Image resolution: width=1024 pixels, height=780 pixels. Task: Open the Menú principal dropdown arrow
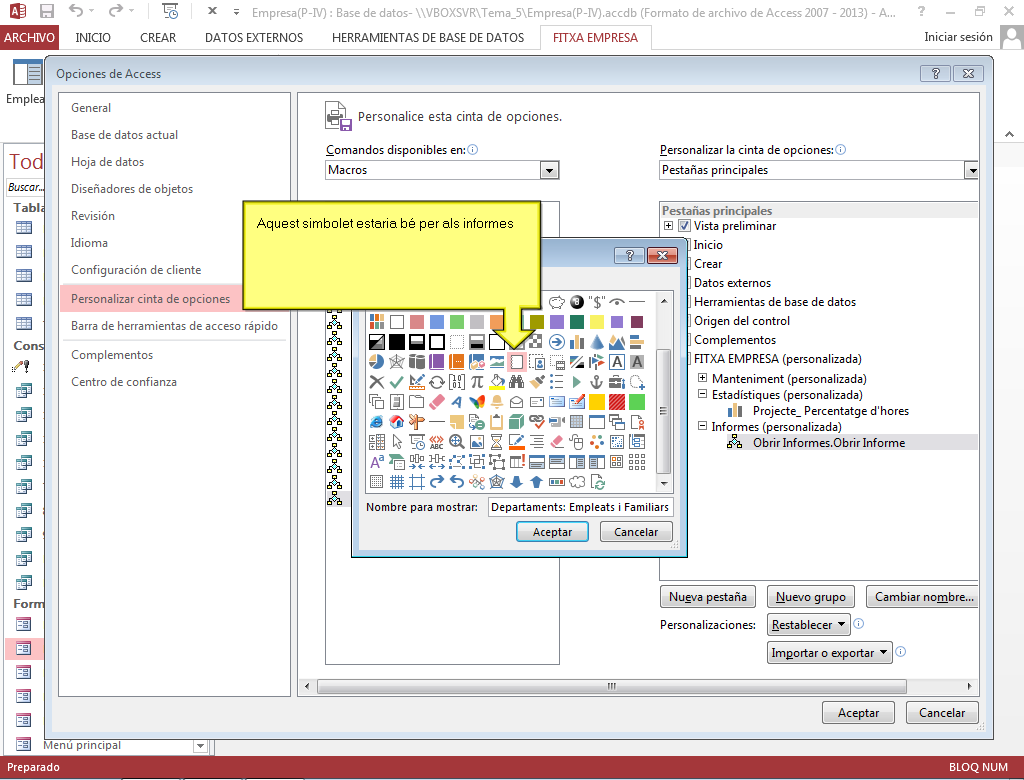[x=200, y=745]
